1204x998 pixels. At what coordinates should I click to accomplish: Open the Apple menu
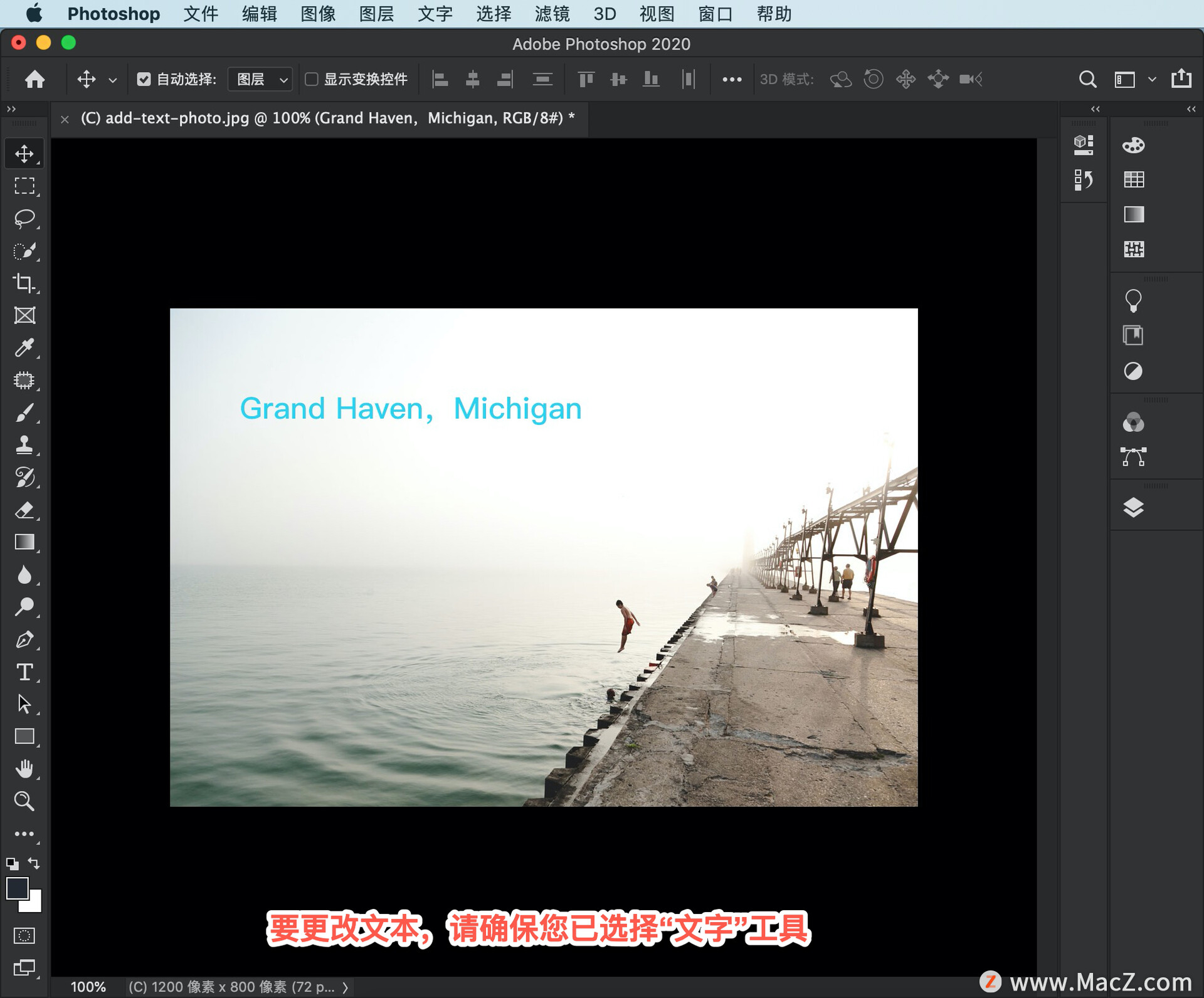click(34, 13)
